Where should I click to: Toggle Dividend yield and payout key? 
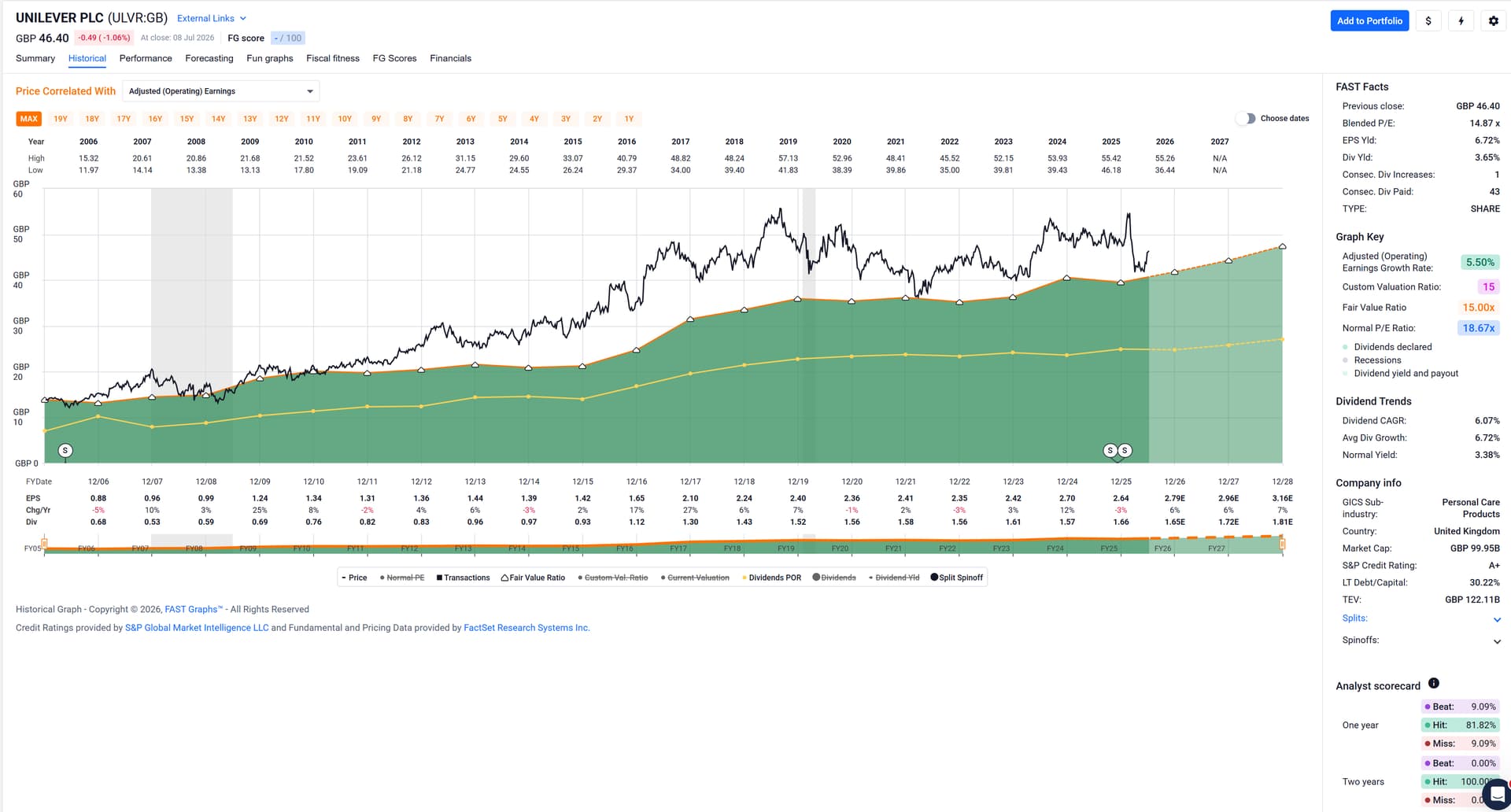click(x=1401, y=374)
